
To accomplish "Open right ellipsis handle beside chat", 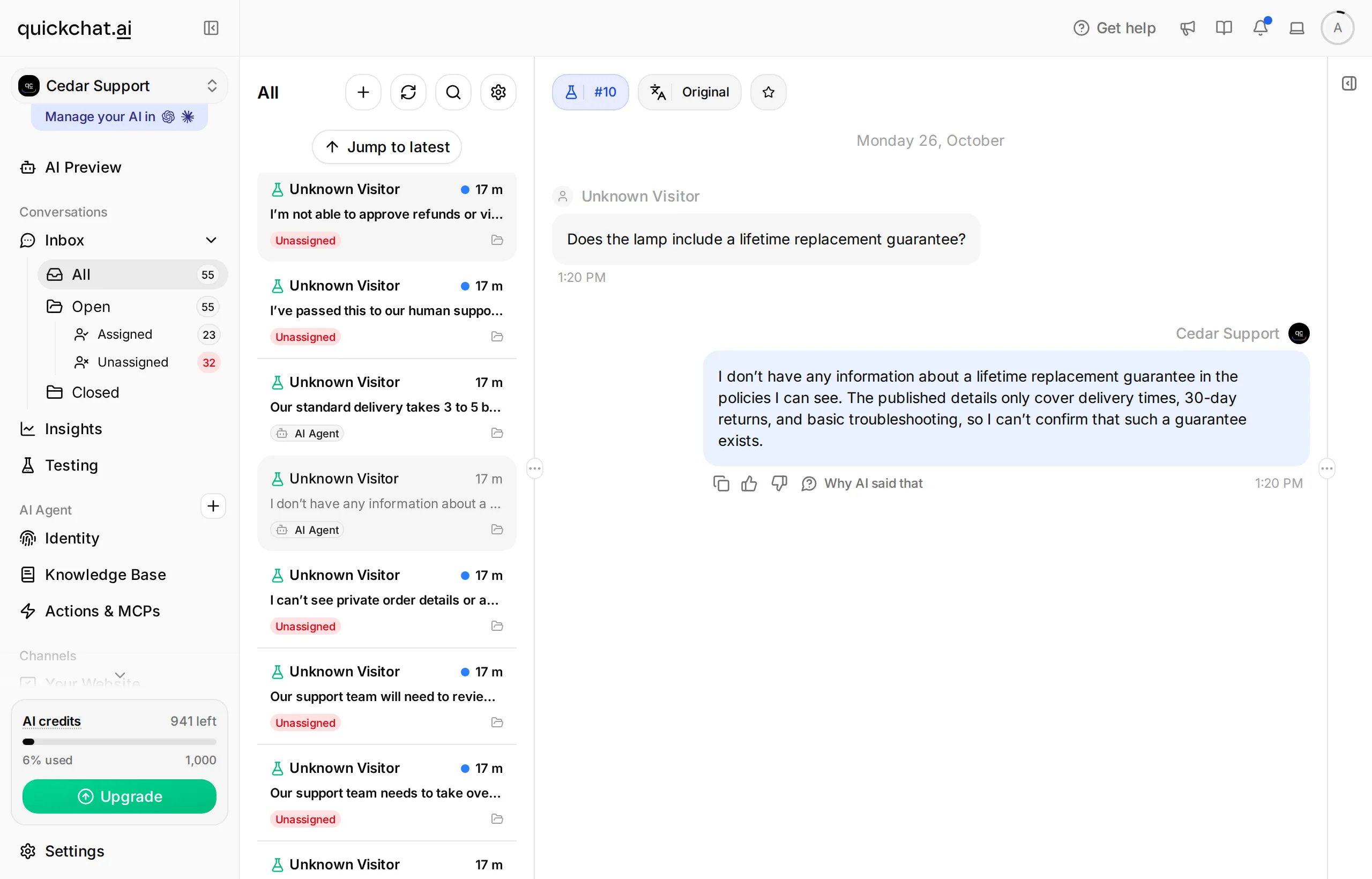I will (1327, 468).
